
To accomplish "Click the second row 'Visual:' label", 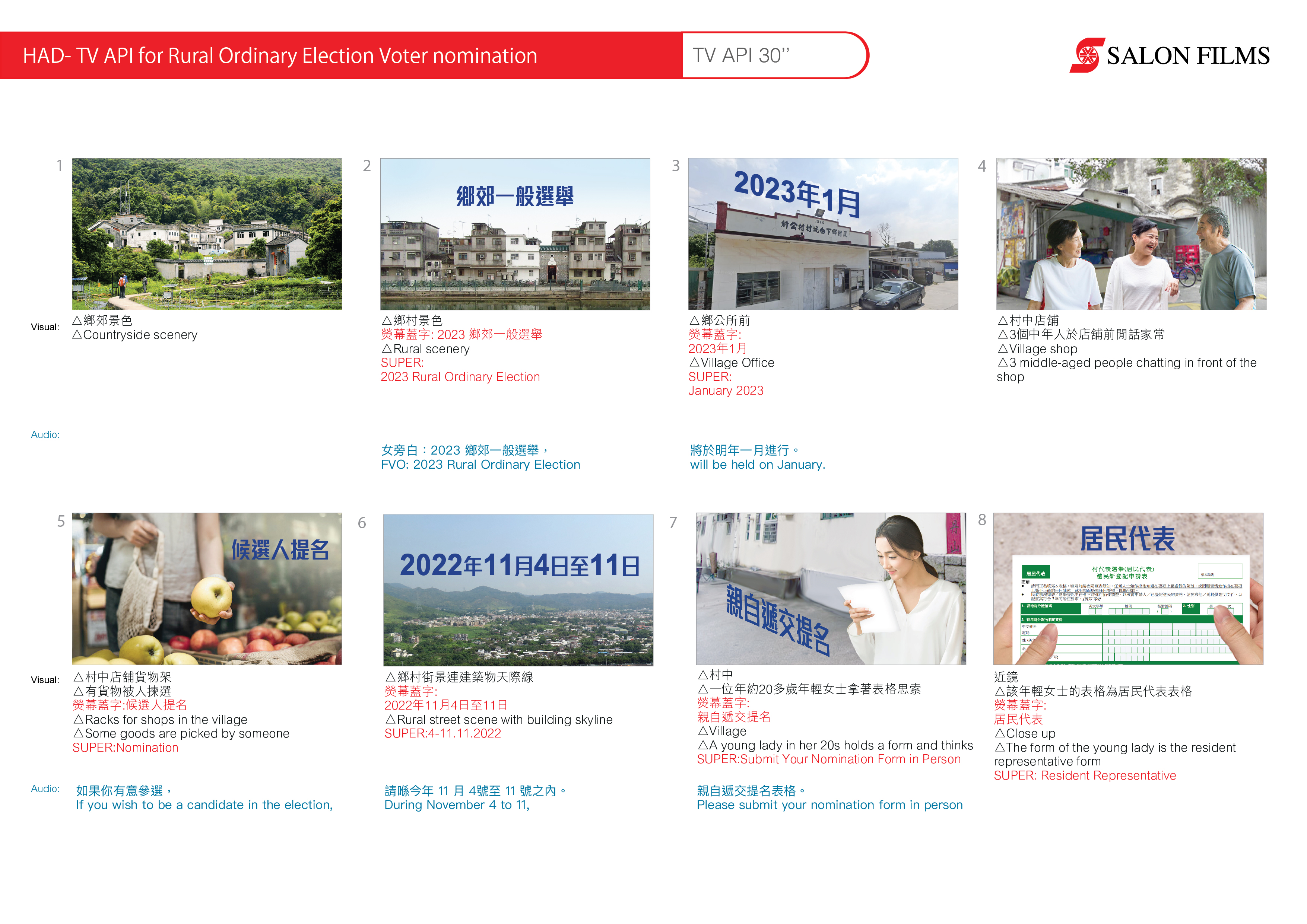I will click(45, 680).
